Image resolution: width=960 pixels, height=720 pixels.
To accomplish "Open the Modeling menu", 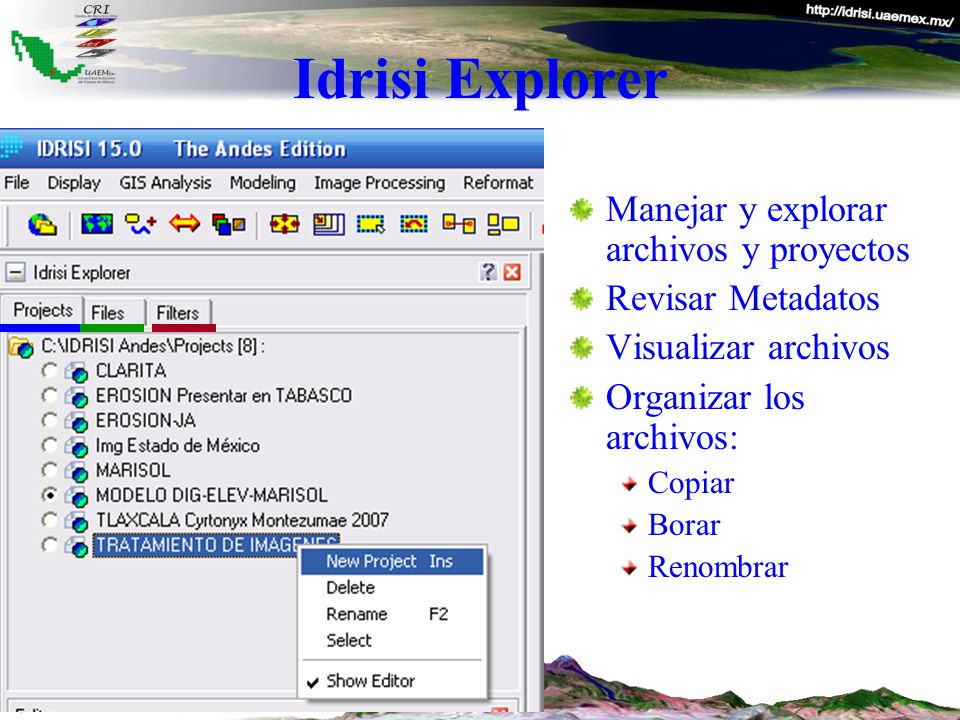I will pos(263,183).
